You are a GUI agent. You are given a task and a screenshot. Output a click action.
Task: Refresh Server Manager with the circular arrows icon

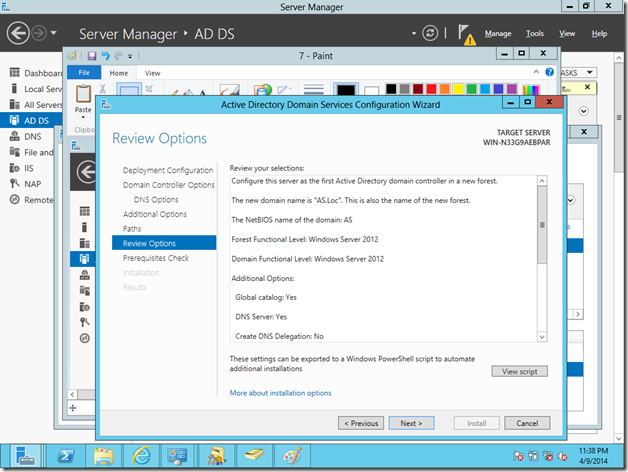(430, 33)
